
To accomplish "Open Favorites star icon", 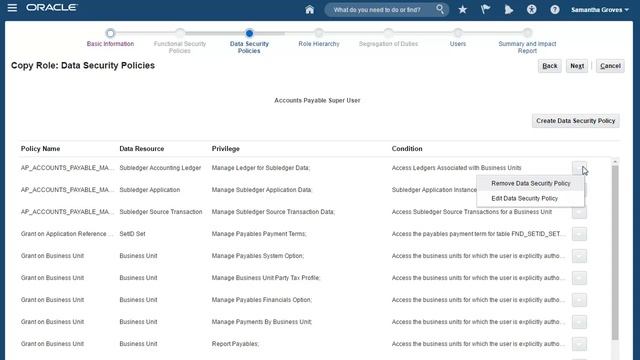I will point(462,9).
